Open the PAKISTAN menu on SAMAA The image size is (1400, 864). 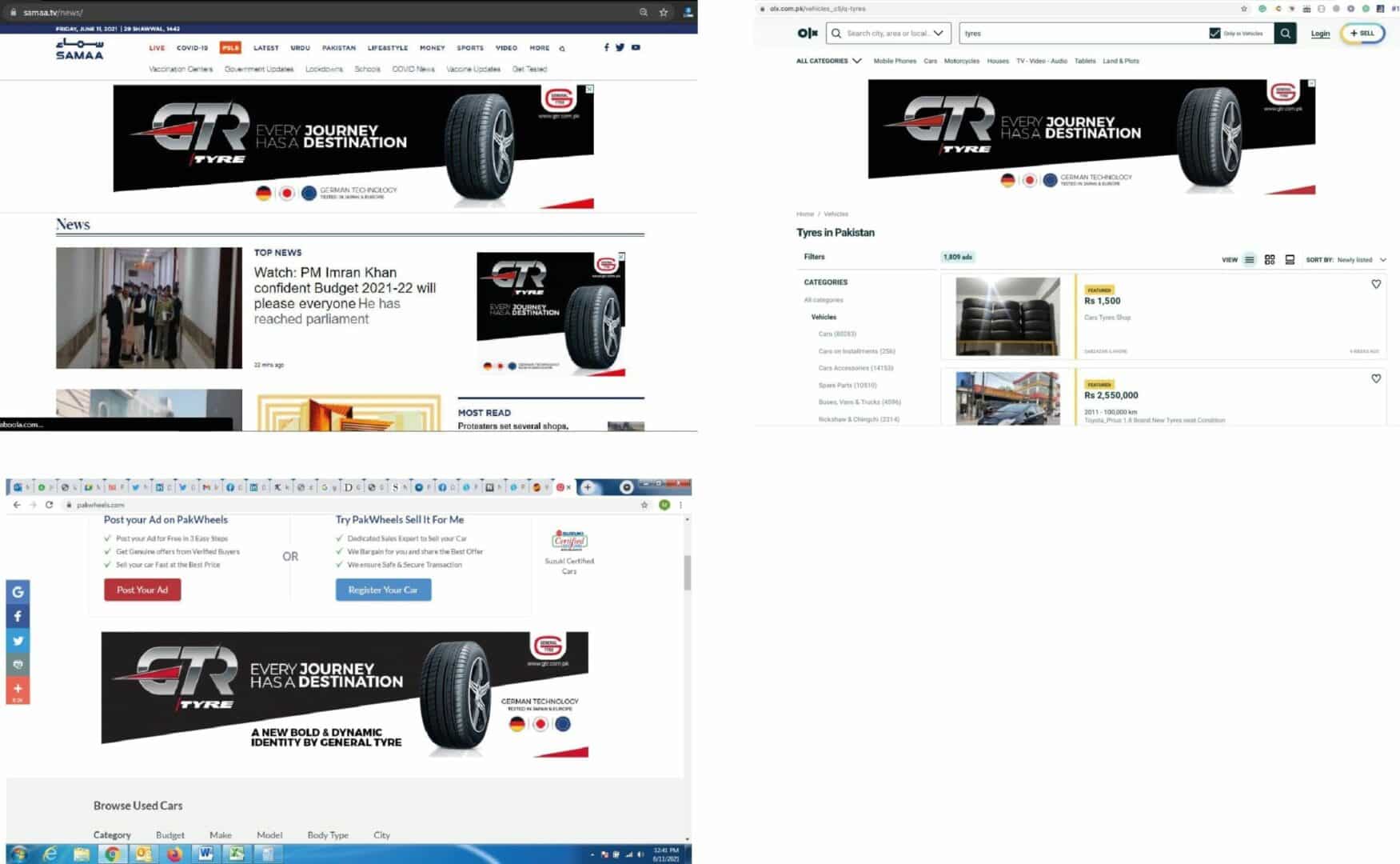339,48
